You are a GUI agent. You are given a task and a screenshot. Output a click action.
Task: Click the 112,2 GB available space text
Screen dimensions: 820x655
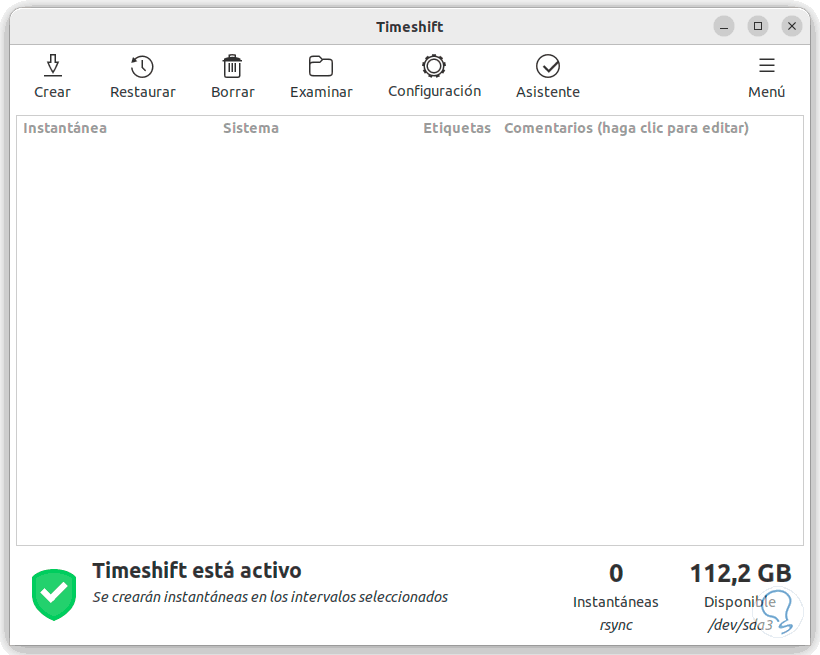click(x=740, y=573)
